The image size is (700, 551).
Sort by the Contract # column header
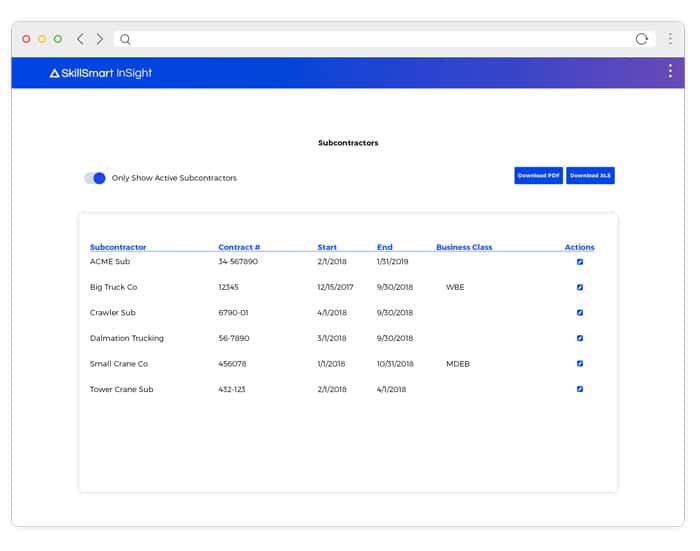click(x=239, y=247)
